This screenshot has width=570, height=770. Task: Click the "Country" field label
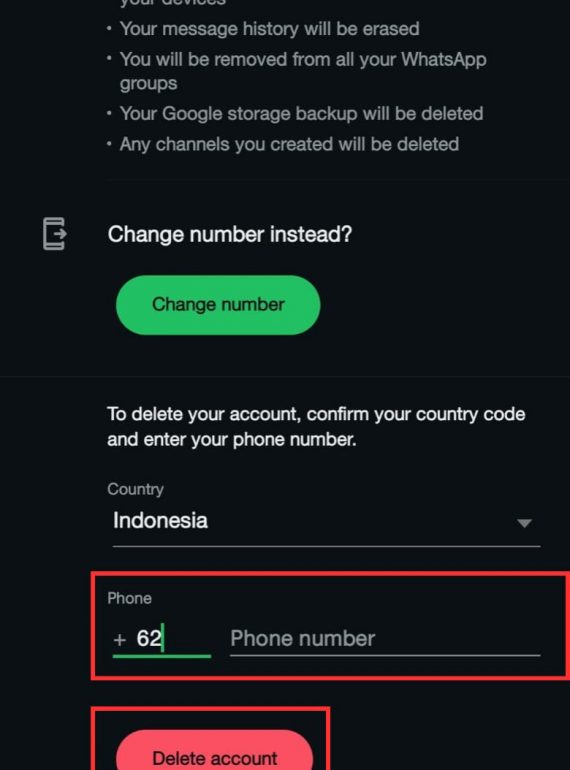point(136,489)
